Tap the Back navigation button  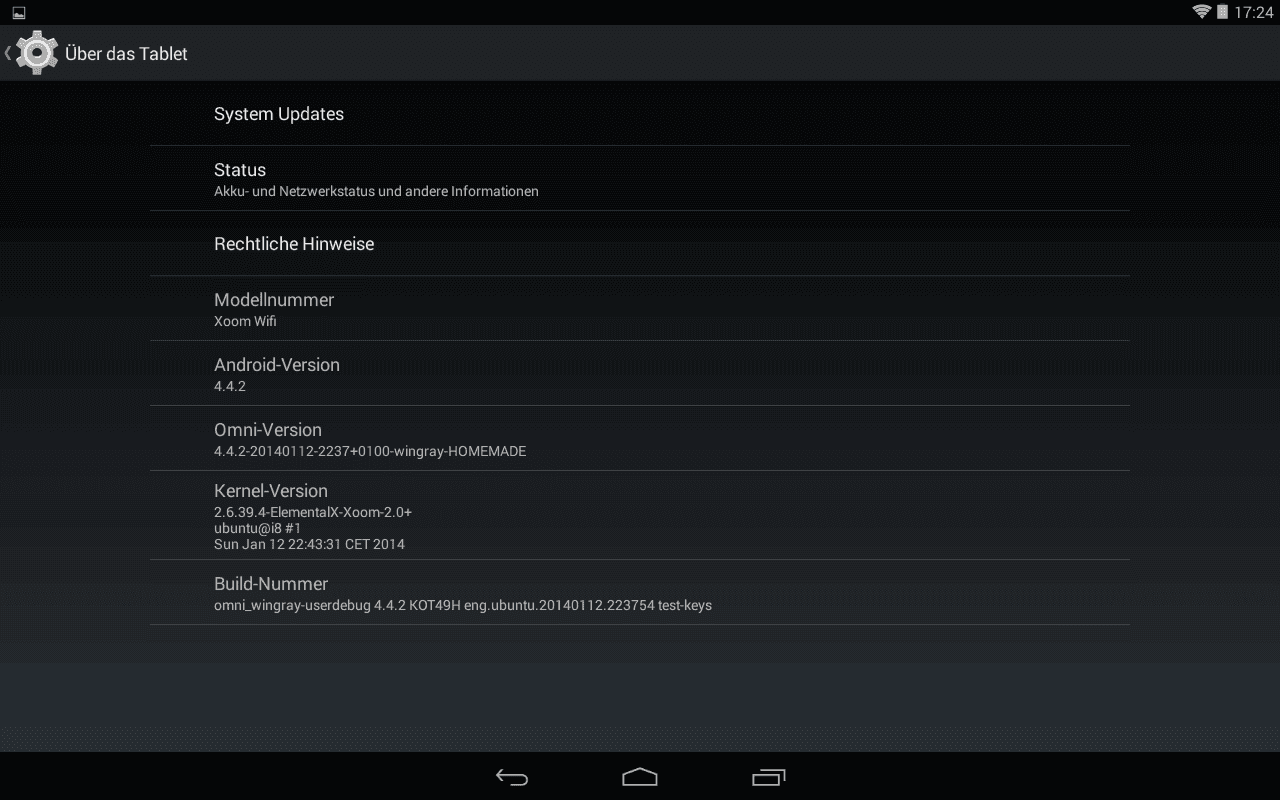point(512,777)
